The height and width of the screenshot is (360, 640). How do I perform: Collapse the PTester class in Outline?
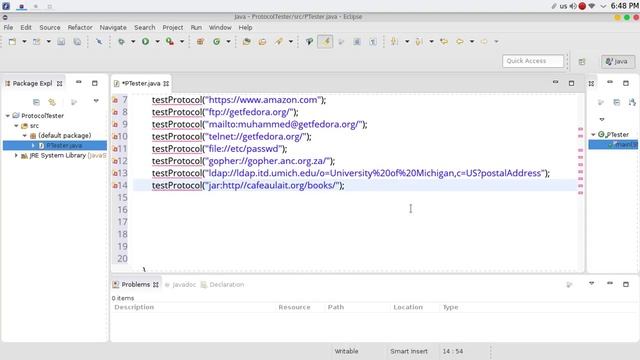(593, 134)
